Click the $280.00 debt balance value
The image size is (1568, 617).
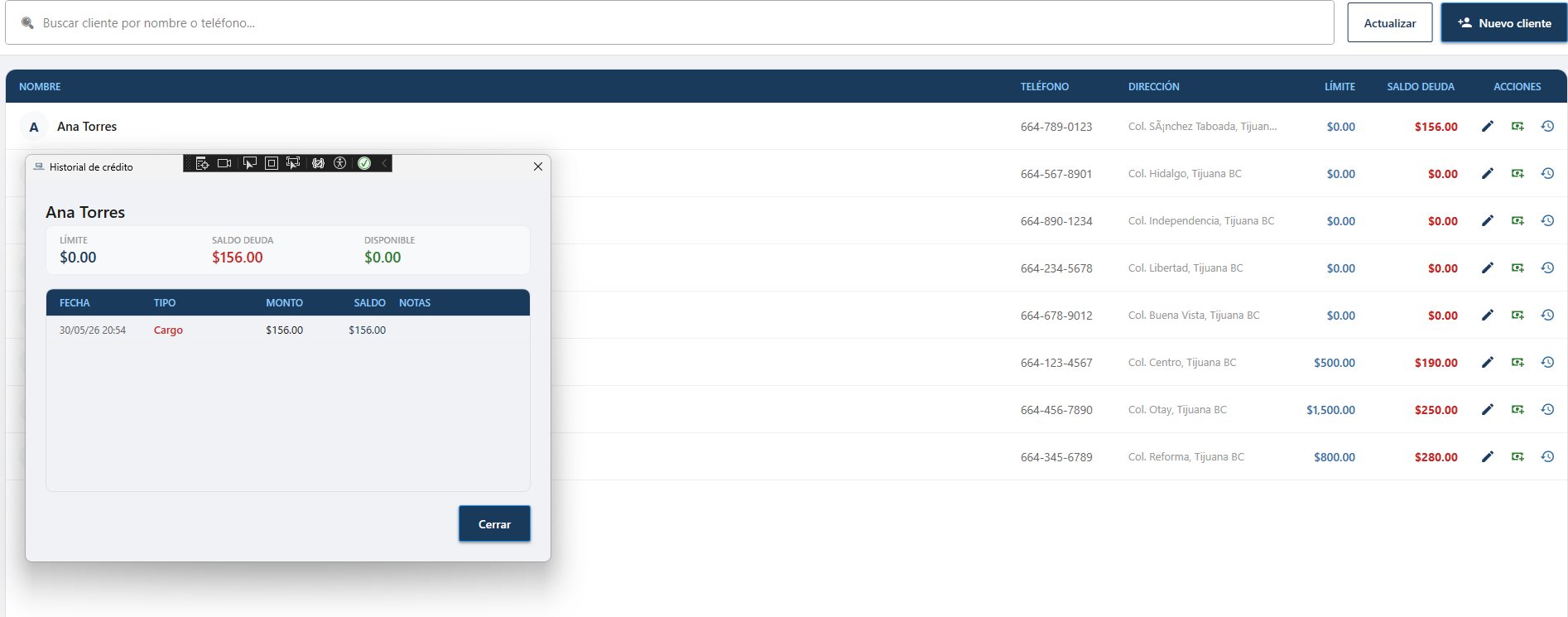pyautogui.click(x=1436, y=457)
